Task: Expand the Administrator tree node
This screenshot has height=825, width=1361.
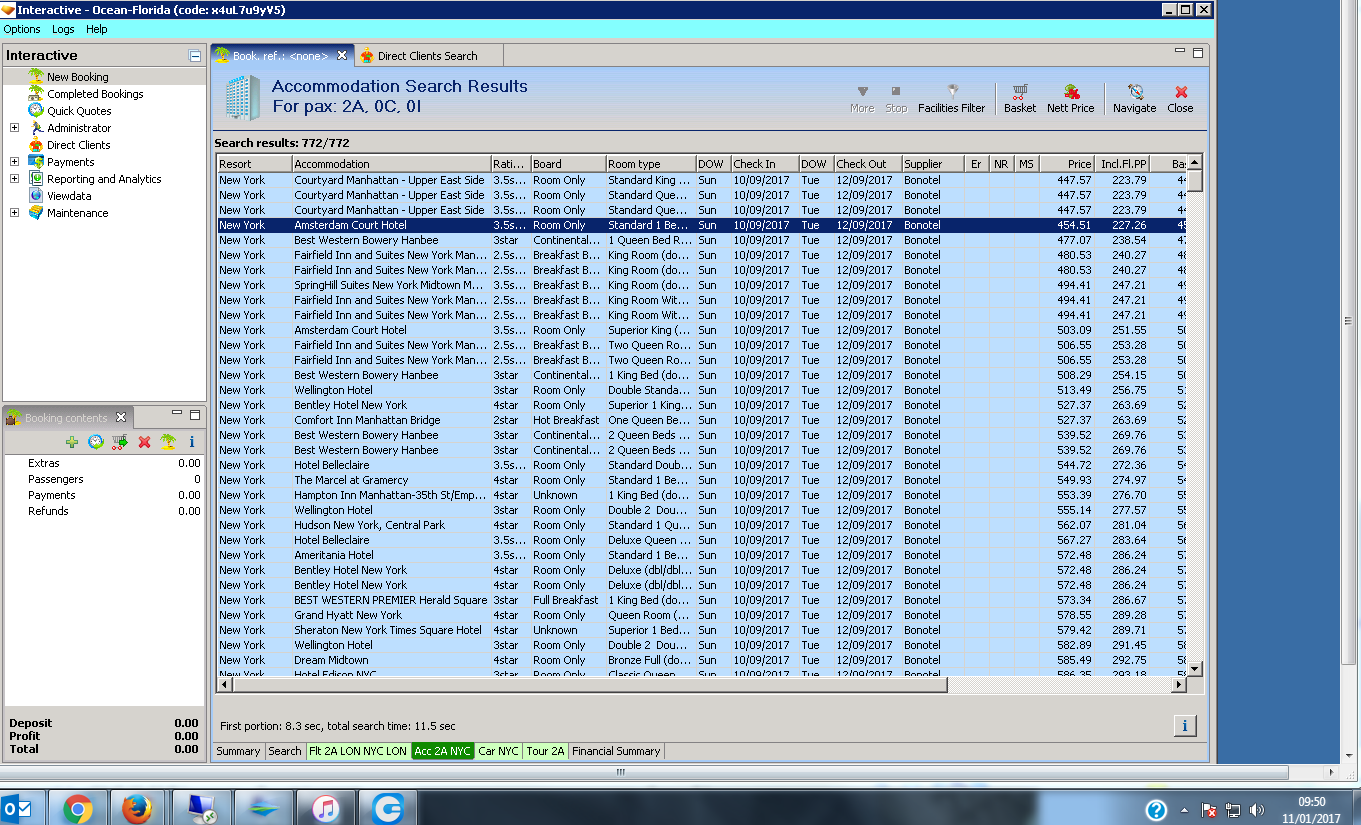Action: (14, 128)
